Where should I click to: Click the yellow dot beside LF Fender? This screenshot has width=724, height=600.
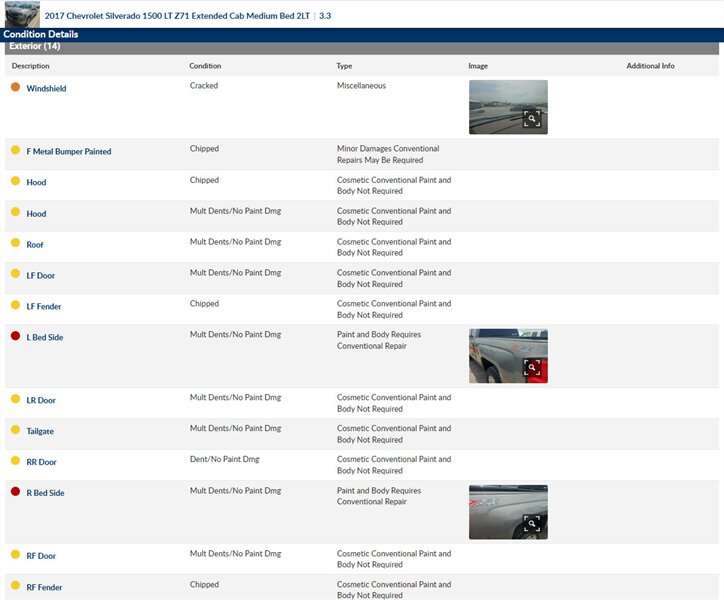[x=15, y=305]
